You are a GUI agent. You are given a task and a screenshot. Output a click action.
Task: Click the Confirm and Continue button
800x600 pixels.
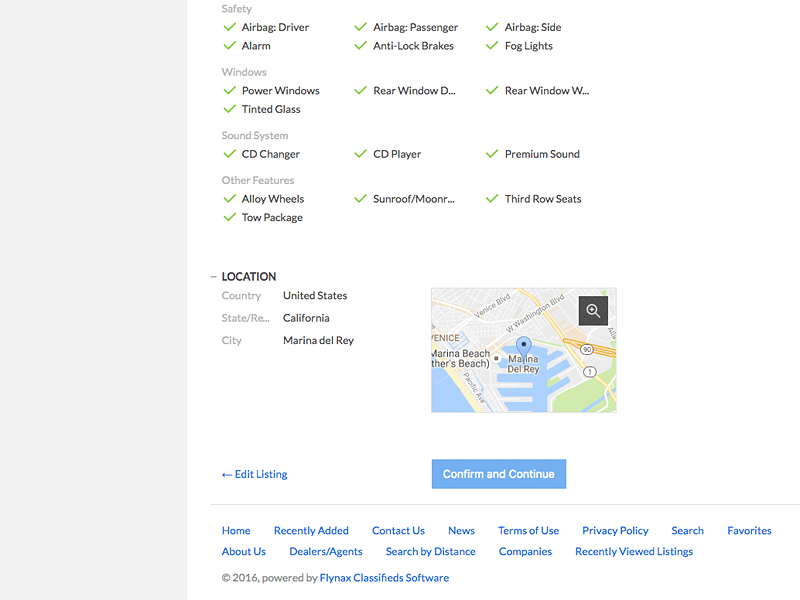[x=498, y=474]
